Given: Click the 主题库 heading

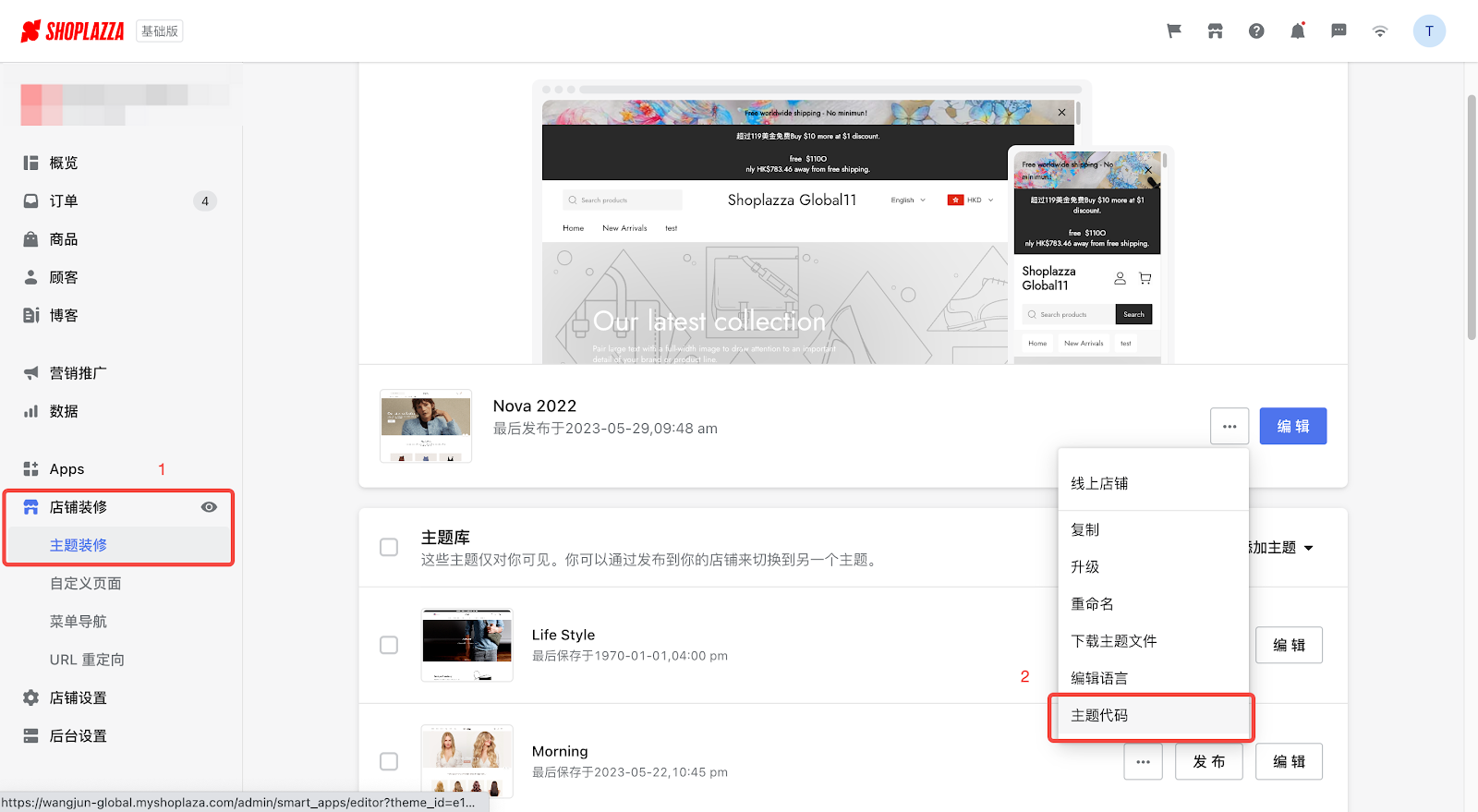Looking at the screenshot, I should (x=445, y=538).
